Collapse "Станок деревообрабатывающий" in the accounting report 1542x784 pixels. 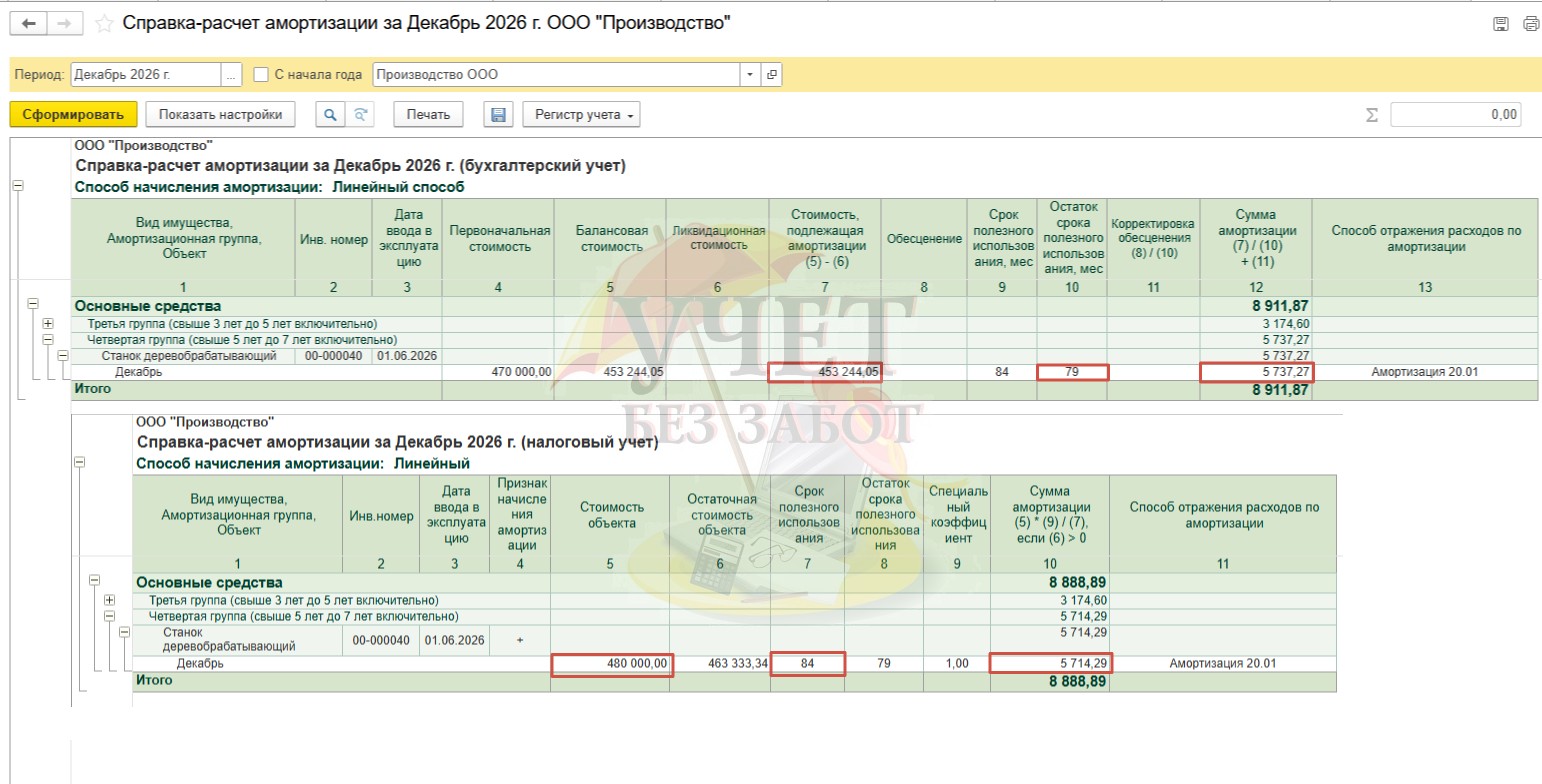[63, 355]
